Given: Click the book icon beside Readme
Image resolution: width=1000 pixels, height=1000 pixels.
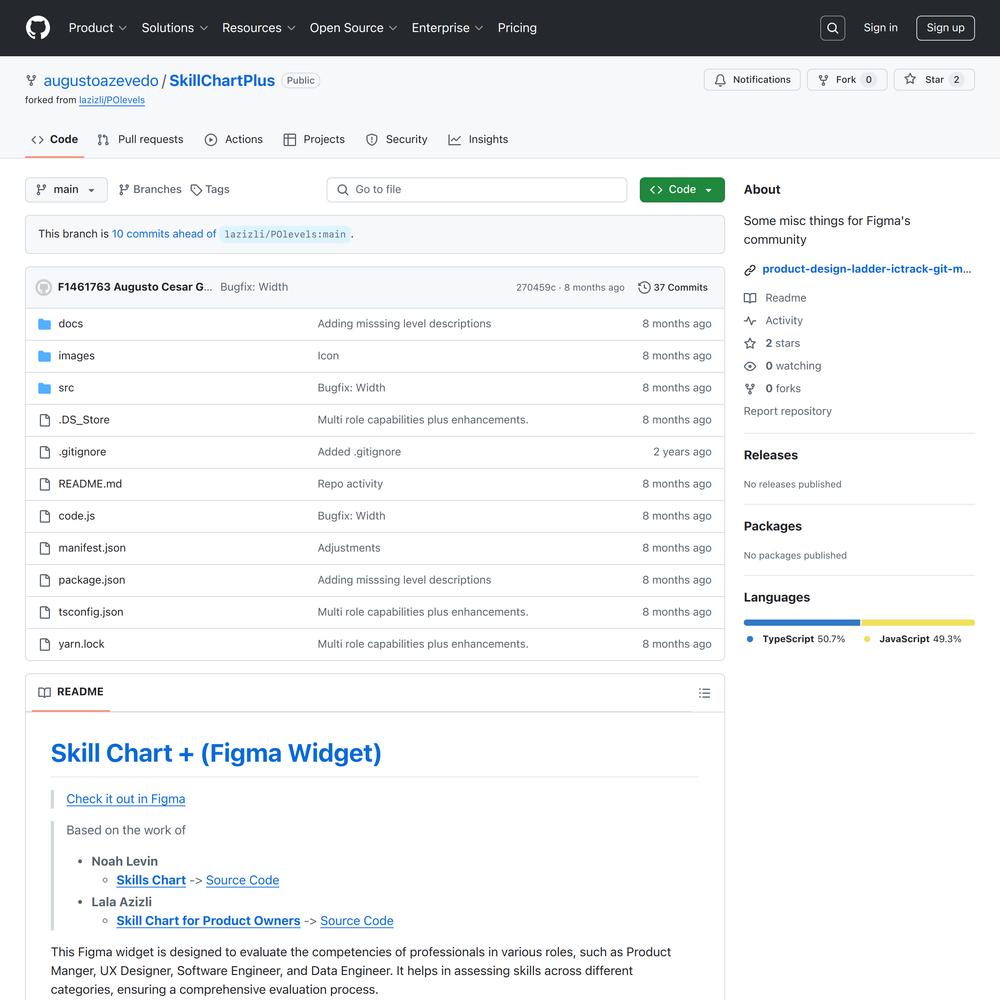Looking at the screenshot, I should [750, 298].
